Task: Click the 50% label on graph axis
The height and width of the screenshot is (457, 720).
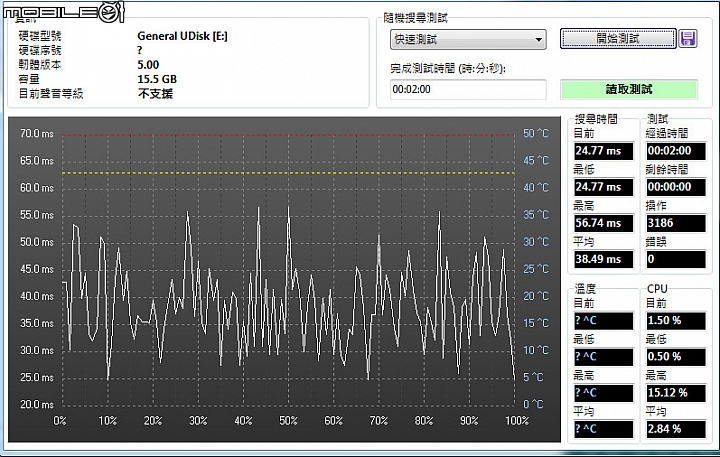Action: click(288, 421)
